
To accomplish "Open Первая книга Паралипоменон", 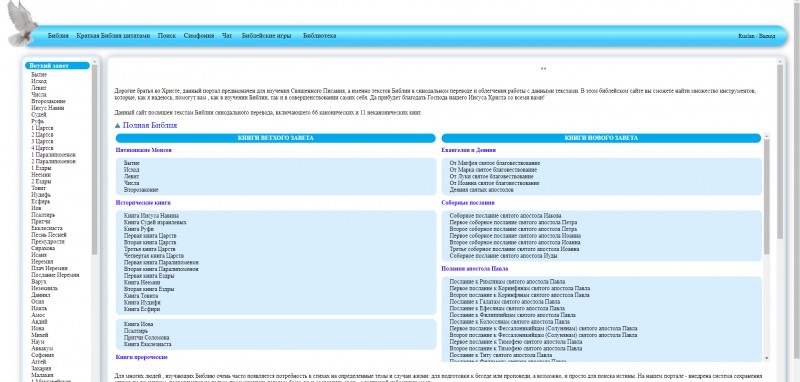I will (x=161, y=263).
